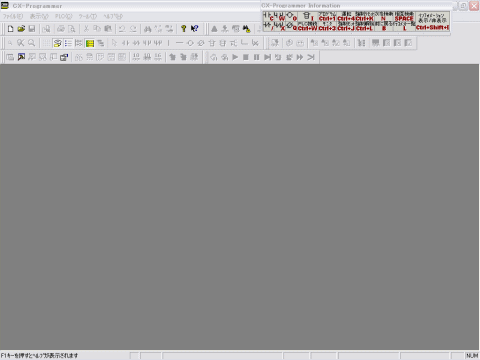The height and width of the screenshot is (360, 480).
Task: Open the 表示(V) menu
Action: point(39,16)
